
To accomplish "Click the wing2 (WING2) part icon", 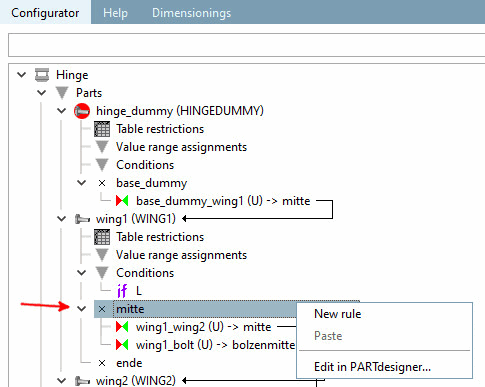I will 82,380.
